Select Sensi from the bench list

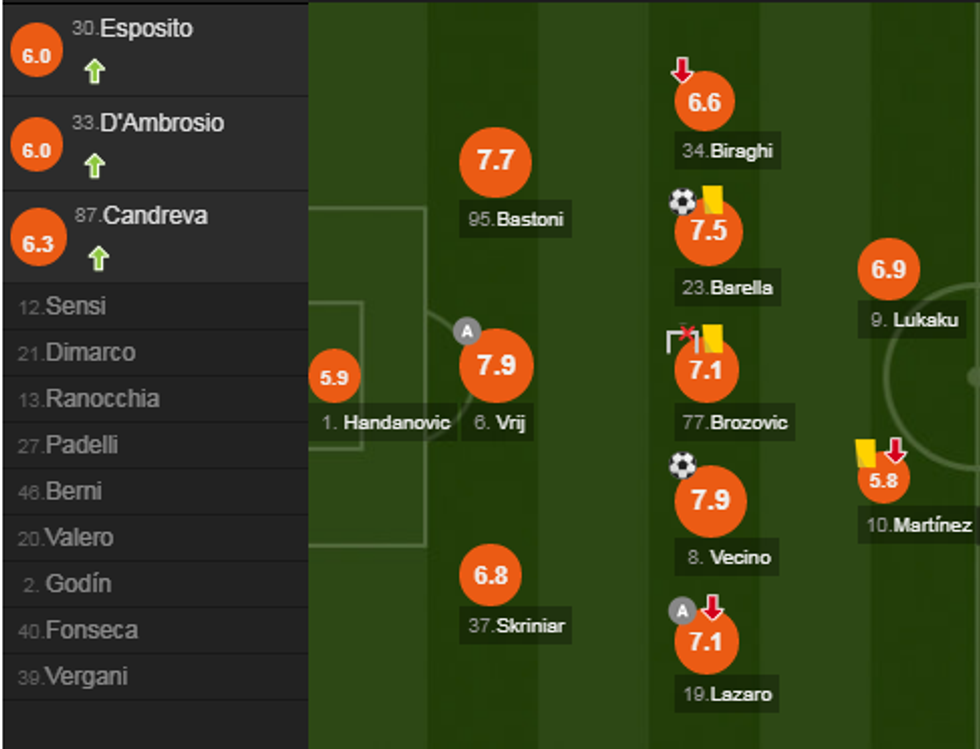coord(75,307)
